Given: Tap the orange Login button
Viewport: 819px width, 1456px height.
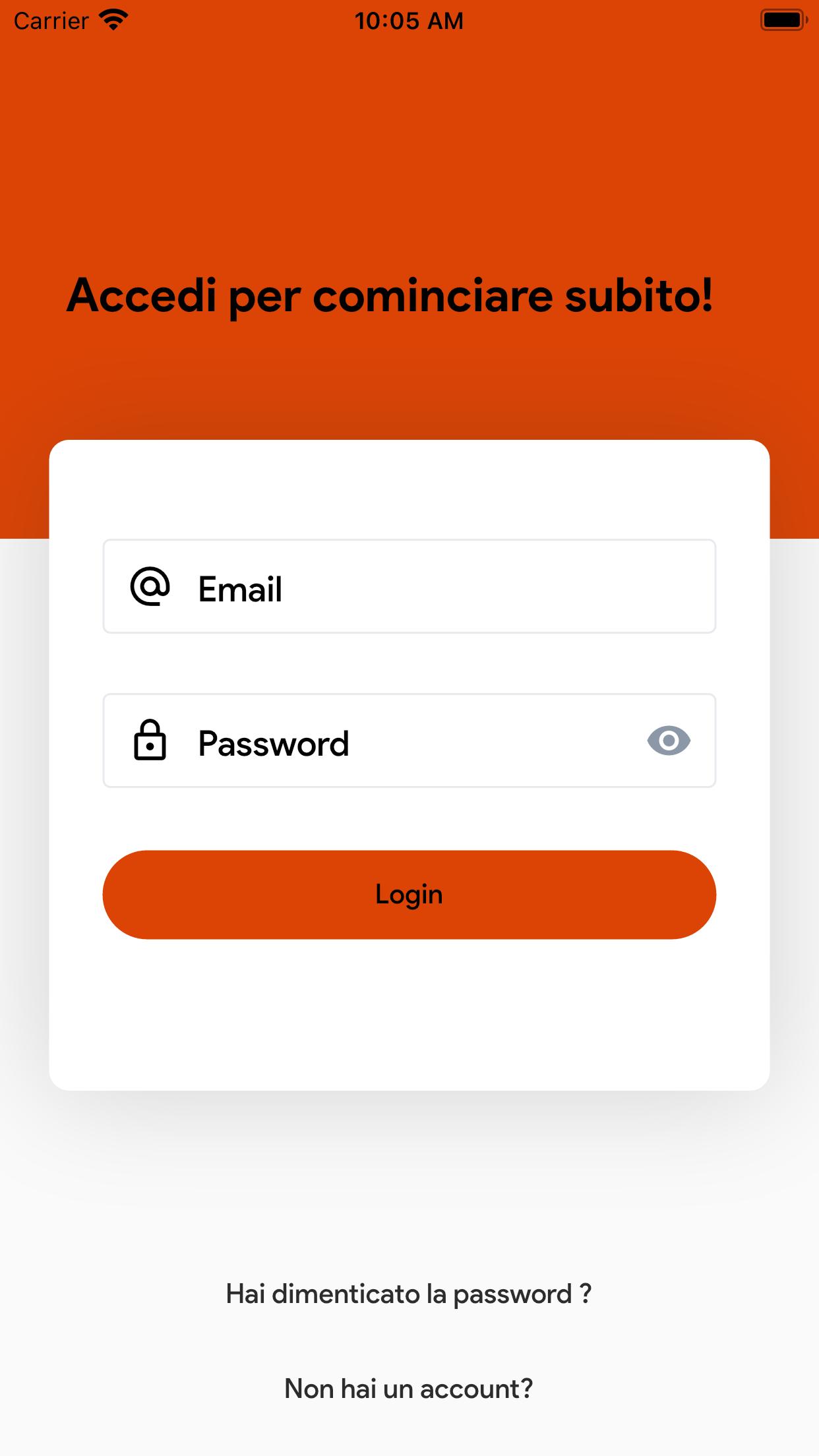Looking at the screenshot, I should (409, 895).
